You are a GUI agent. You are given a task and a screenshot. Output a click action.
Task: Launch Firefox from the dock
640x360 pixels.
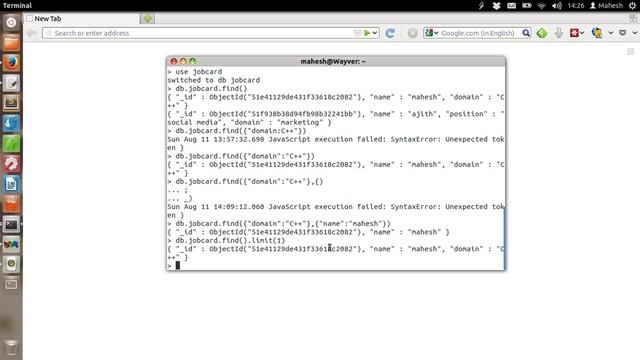(x=11, y=62)
